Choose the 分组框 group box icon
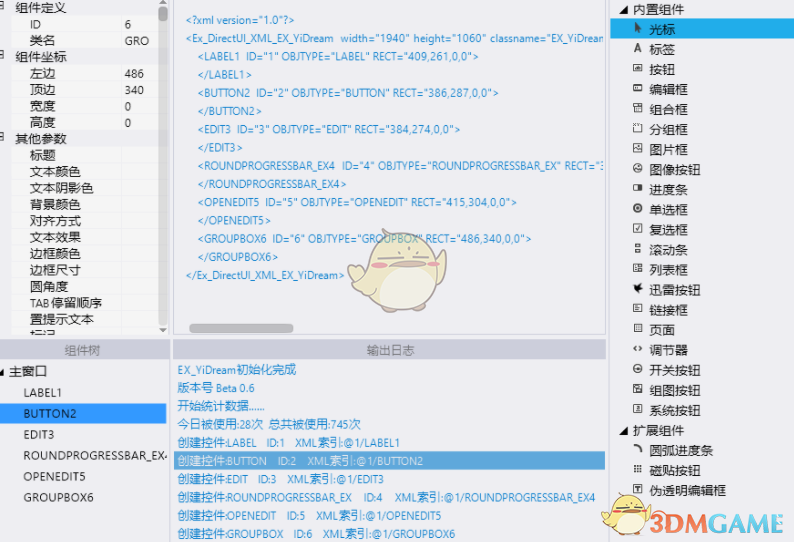 pos(638,128)
